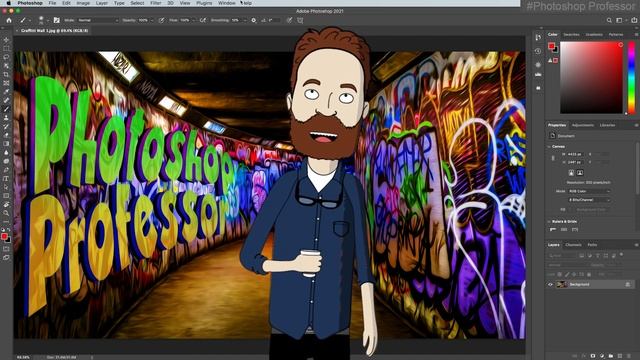640x360 pixels.
Task: Click the add layer mask icon
Action: [x=593, y=356]
